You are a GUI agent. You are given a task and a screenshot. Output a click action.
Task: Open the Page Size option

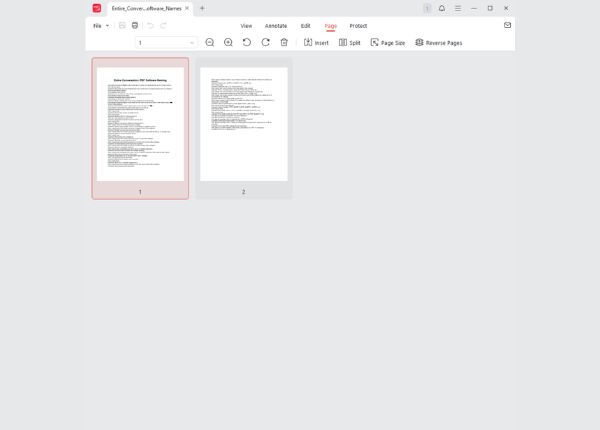tap(388, 42)
